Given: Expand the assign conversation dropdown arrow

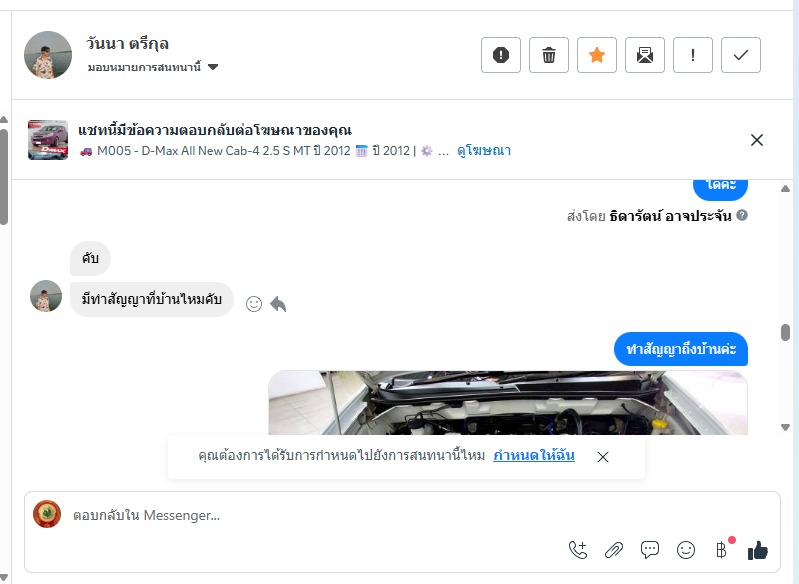Looking at the screenshot, I should [213, 67].
